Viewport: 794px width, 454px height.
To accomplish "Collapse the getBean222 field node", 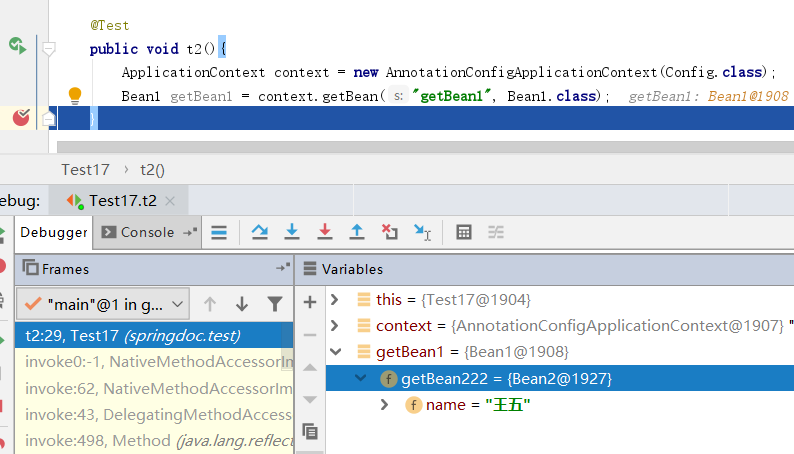I will click(x=361, y=378).
